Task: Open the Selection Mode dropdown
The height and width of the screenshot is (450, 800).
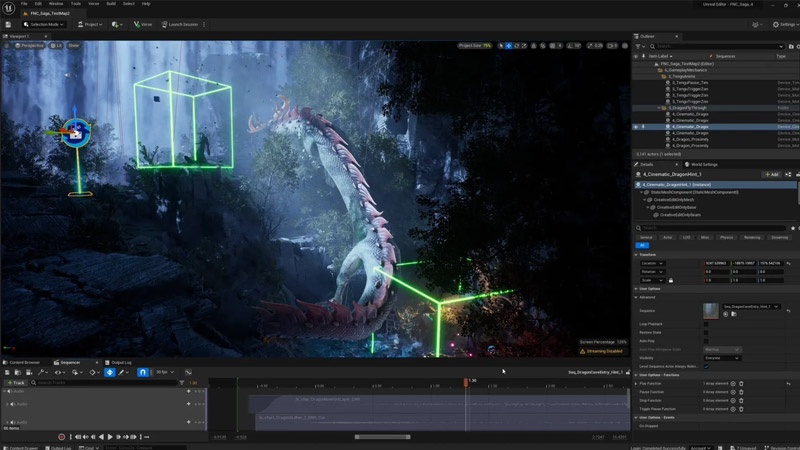Action: tap(44, 23)
